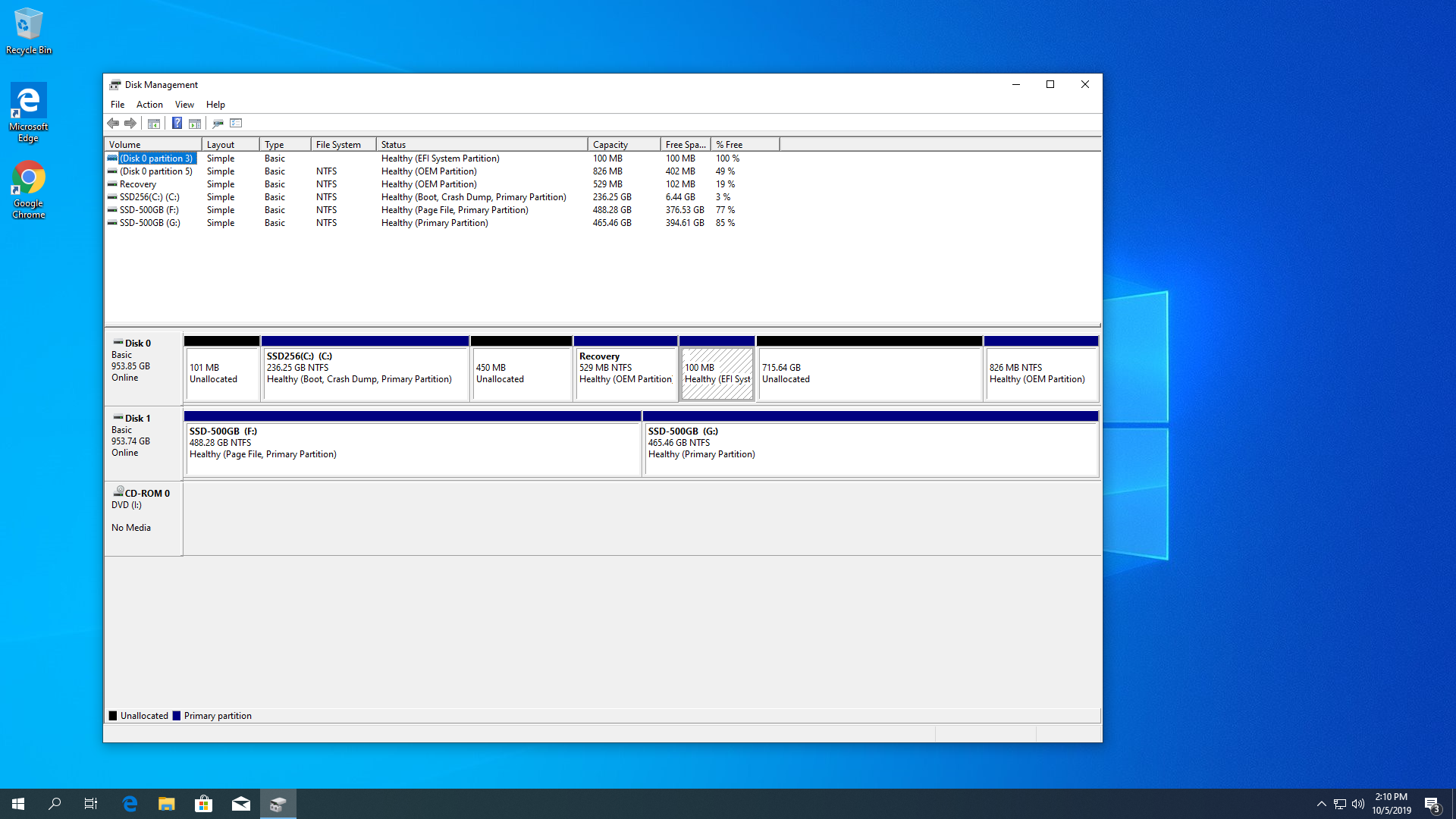Open the File menu
Image resolution: width=1456 pixels, height=819 pixels.
(118, 105)
